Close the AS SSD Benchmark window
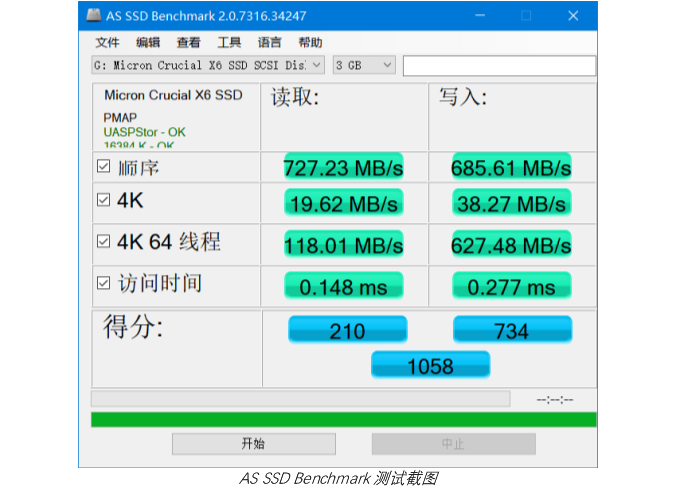Image resolution: width=681 pixels, height=490 pixels. [x=573, y=16]
